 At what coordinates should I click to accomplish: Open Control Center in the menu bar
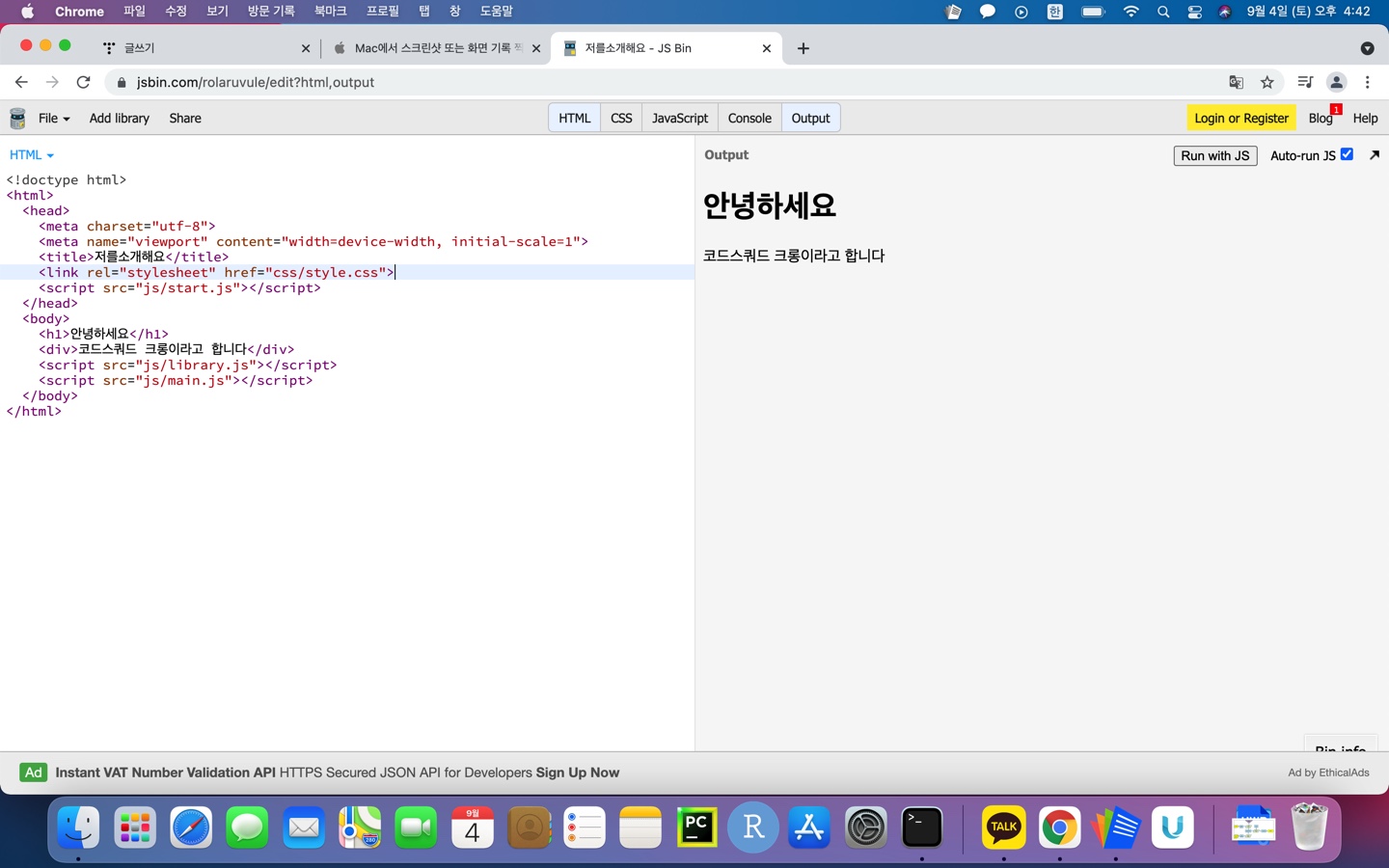tap(1194, 12)
